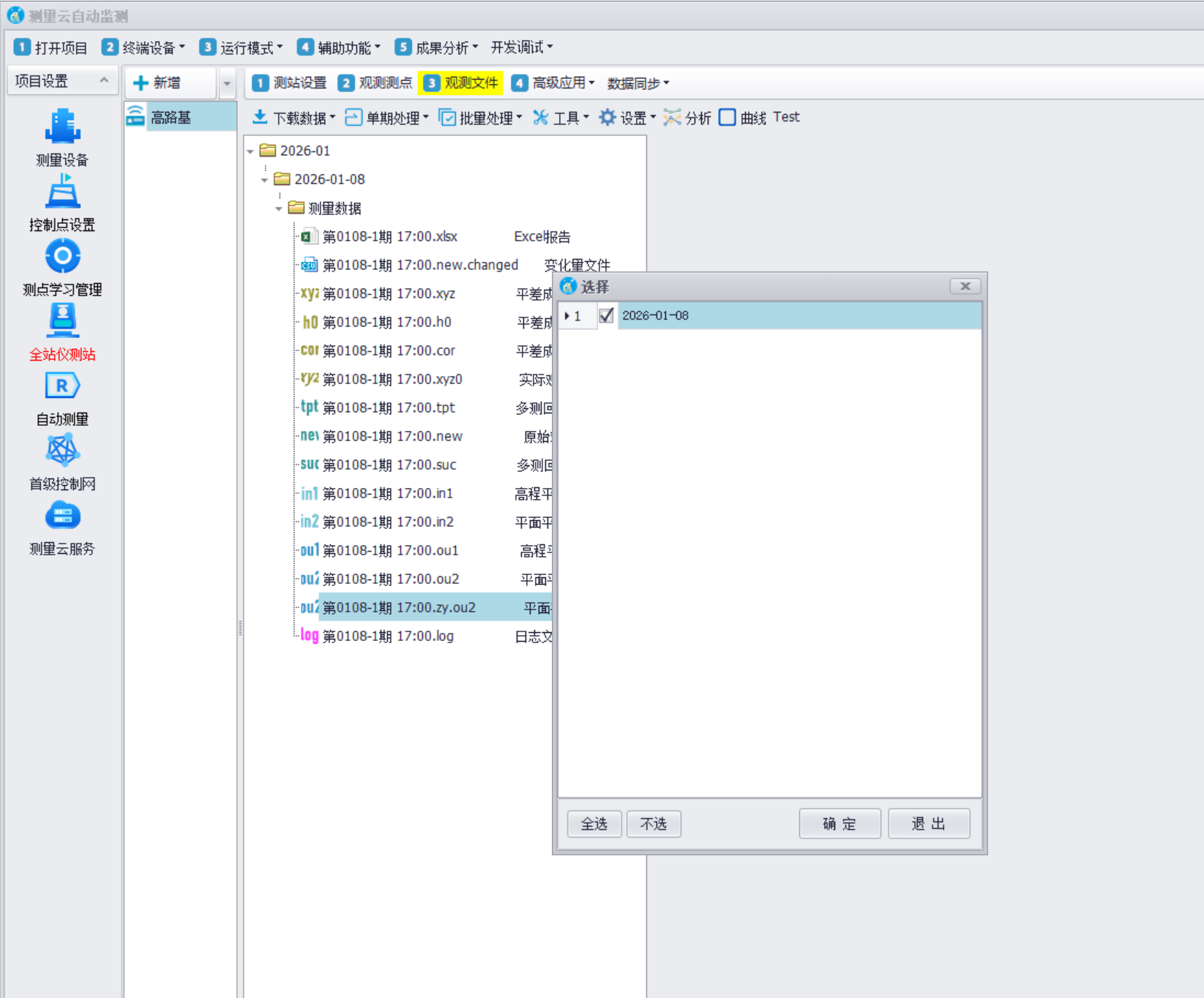
Task: Click the 首级控制网 network icon
Action: tap(62, 451)
